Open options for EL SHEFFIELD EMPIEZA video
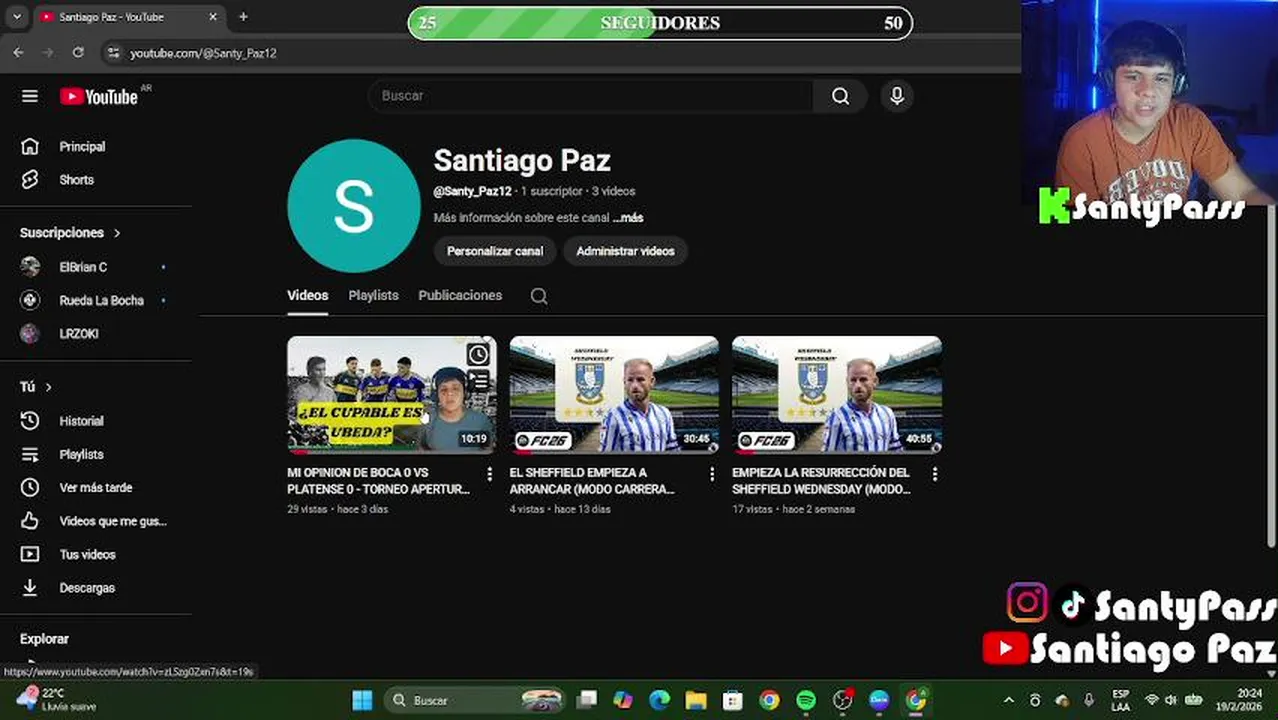Viewport: 1278px width, 720px height. pyautogui.click(x=712, y=474)
